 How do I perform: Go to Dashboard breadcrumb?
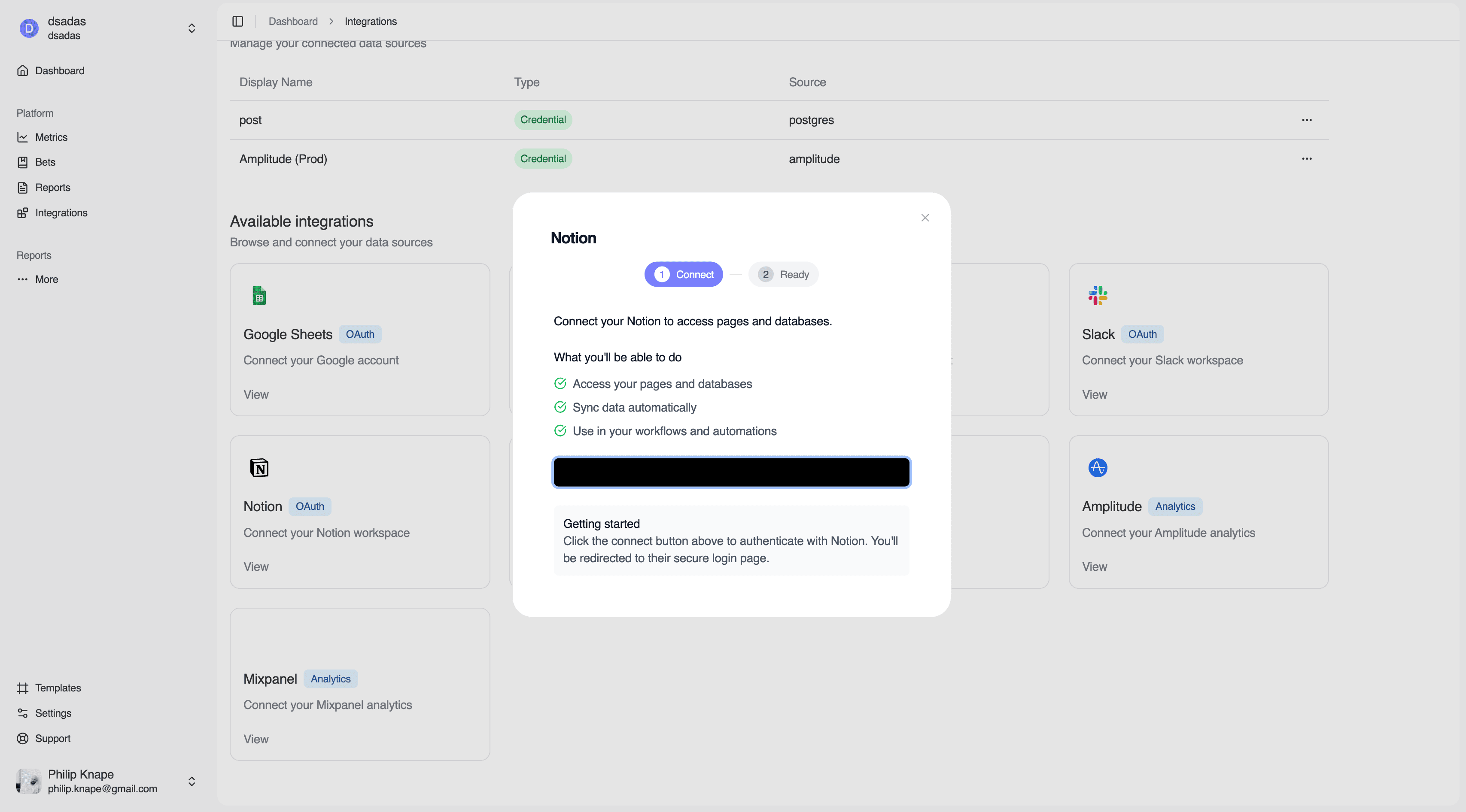click(293, 21)
